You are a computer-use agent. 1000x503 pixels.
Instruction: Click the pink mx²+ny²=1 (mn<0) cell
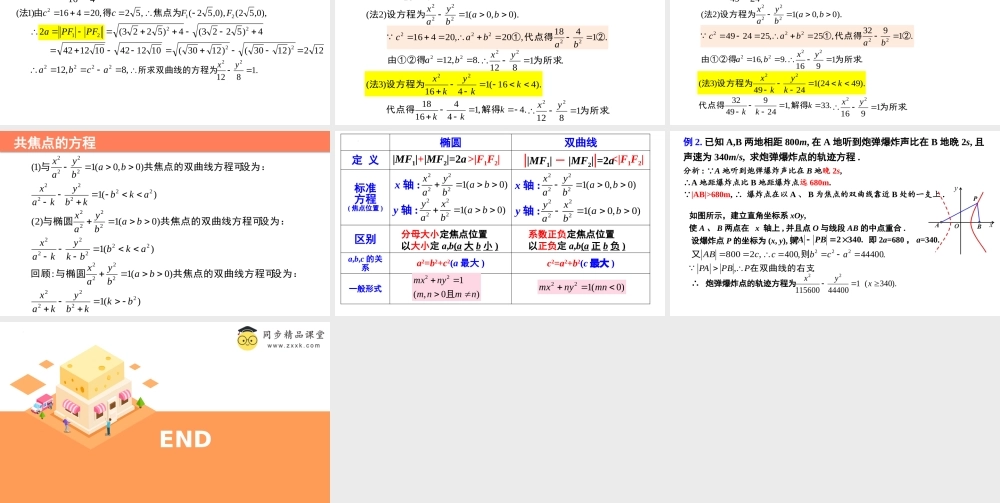[x=581, y=288]
